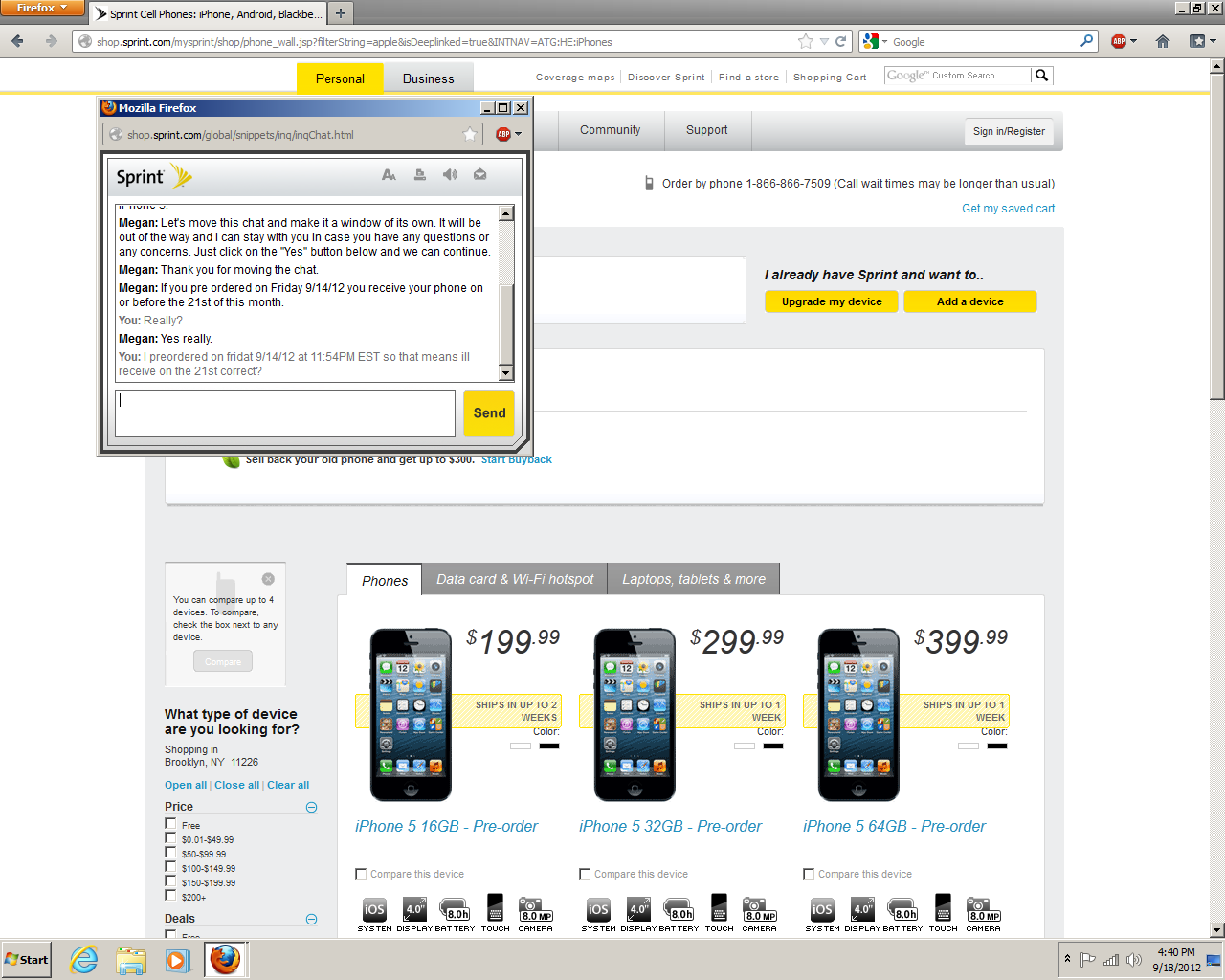Click Adblock Plus icon in main toolbar
1225x980 pixels.
(x=1118, y=41)
